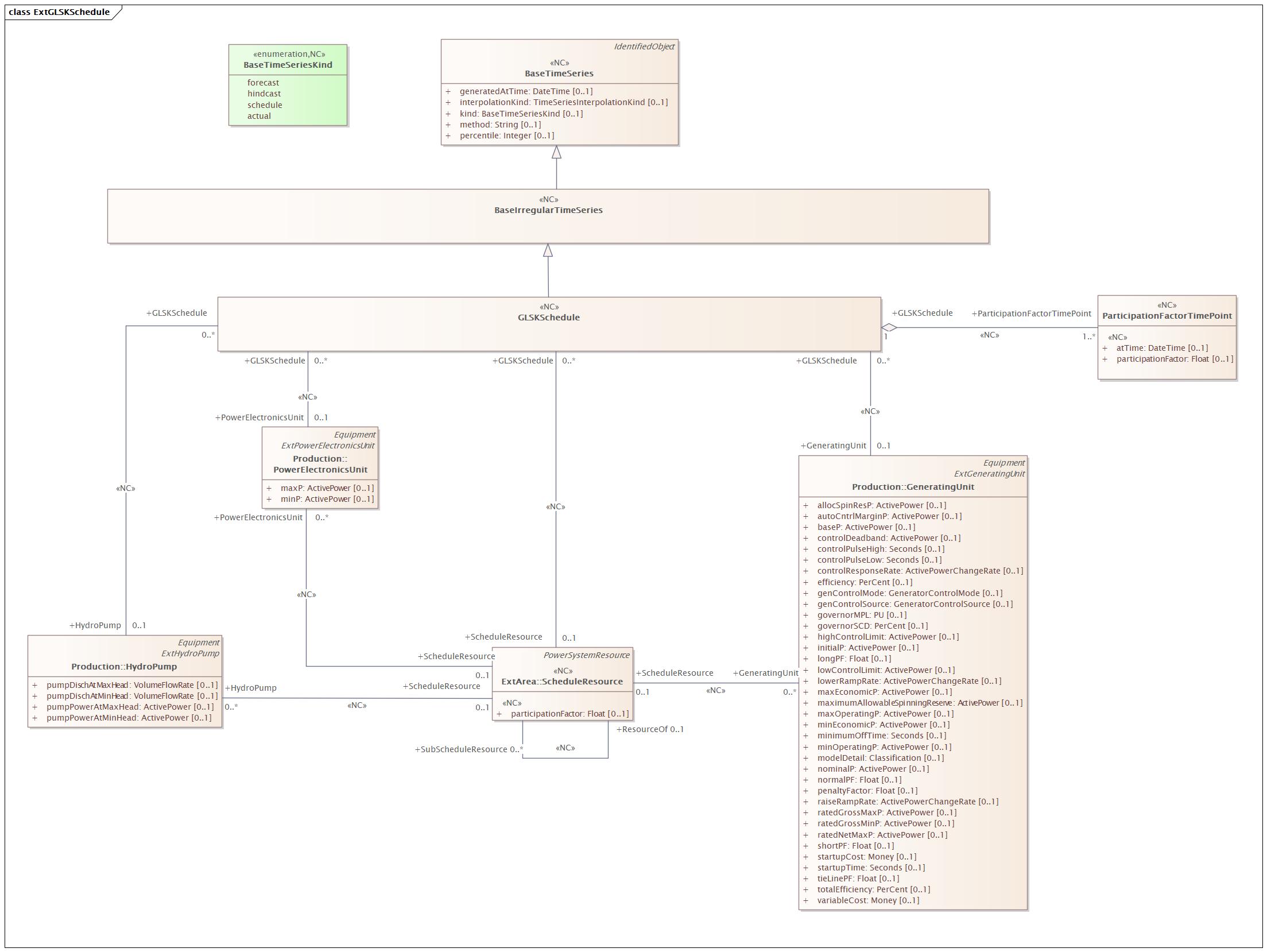Click the generalization arrowhead below BaseTimeSeries
Image resolution: width=1267 pixels, height=952 pixels.
(556, 152)
